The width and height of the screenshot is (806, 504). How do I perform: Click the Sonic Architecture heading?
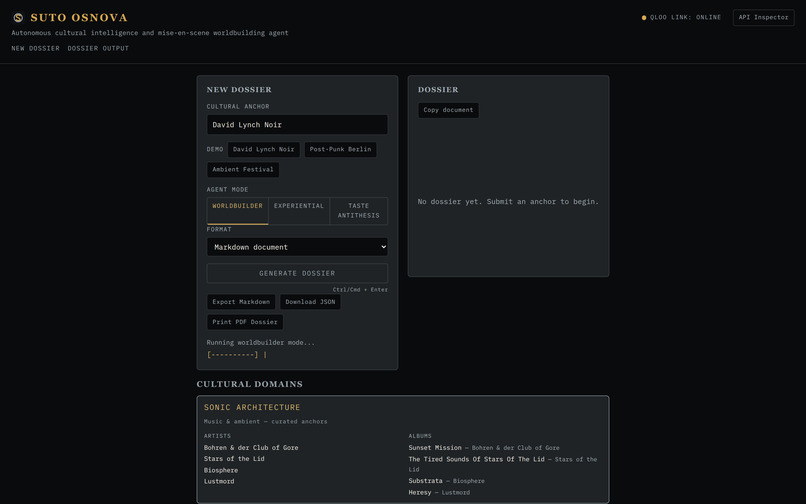pos(252,407)
